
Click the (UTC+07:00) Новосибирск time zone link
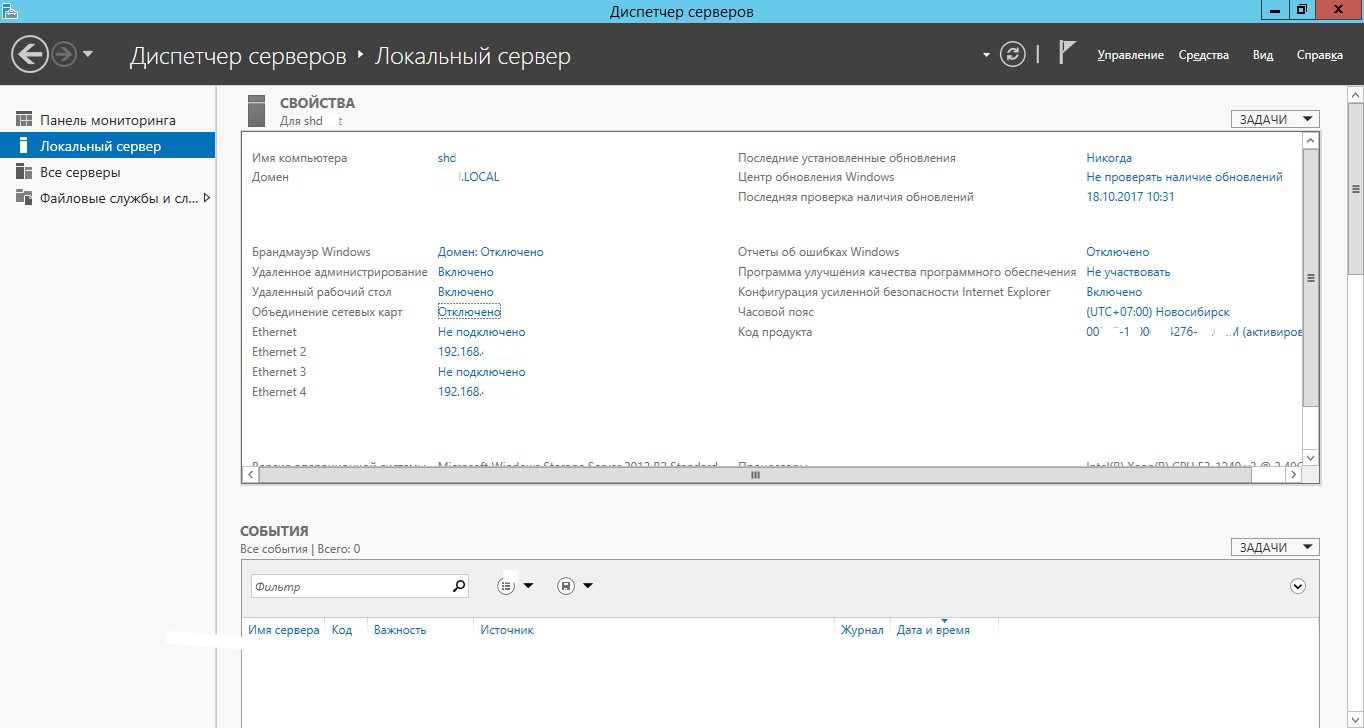tap(1158, 312)
